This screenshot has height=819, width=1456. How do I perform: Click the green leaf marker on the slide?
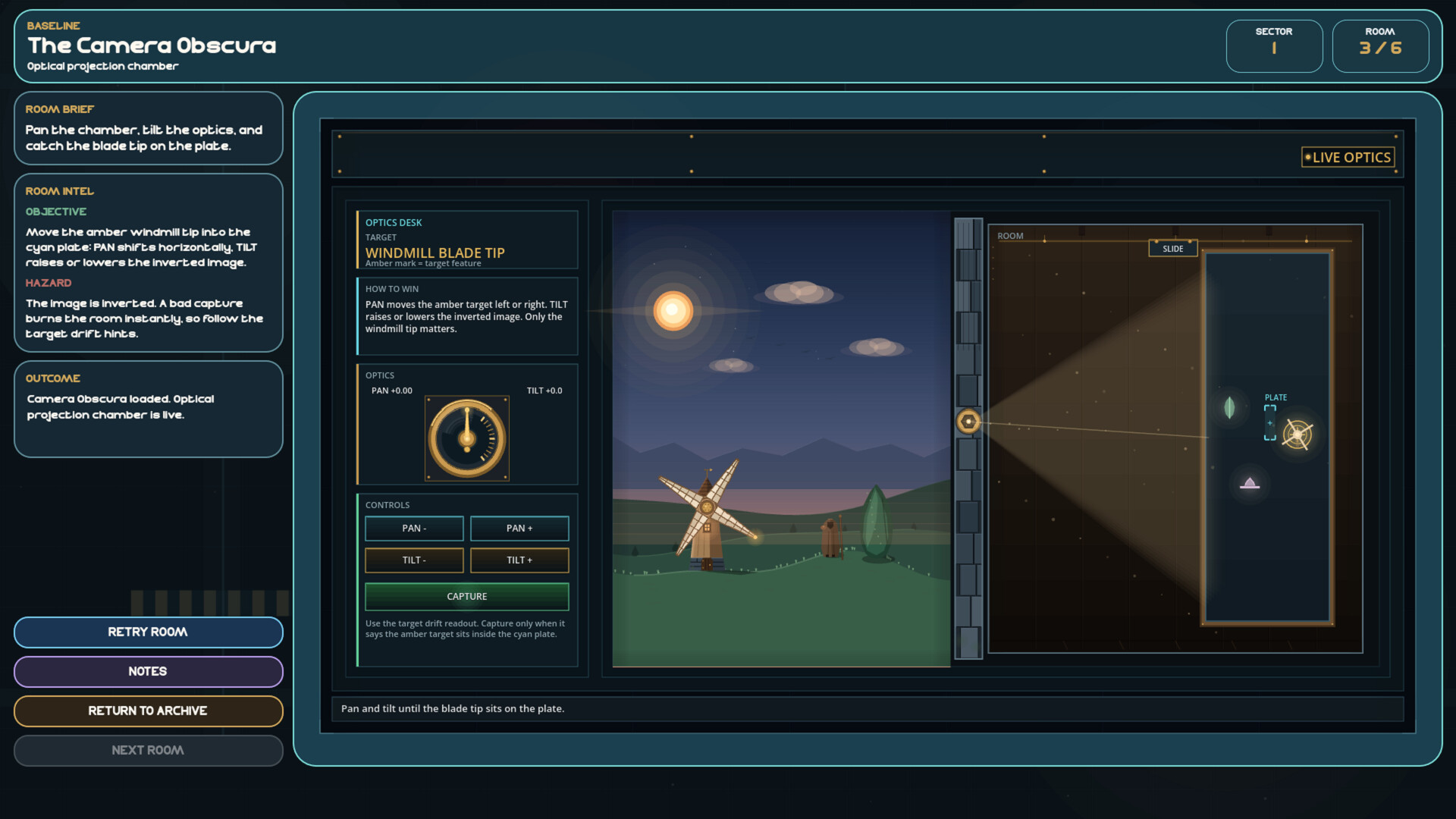pos(1229,408)
